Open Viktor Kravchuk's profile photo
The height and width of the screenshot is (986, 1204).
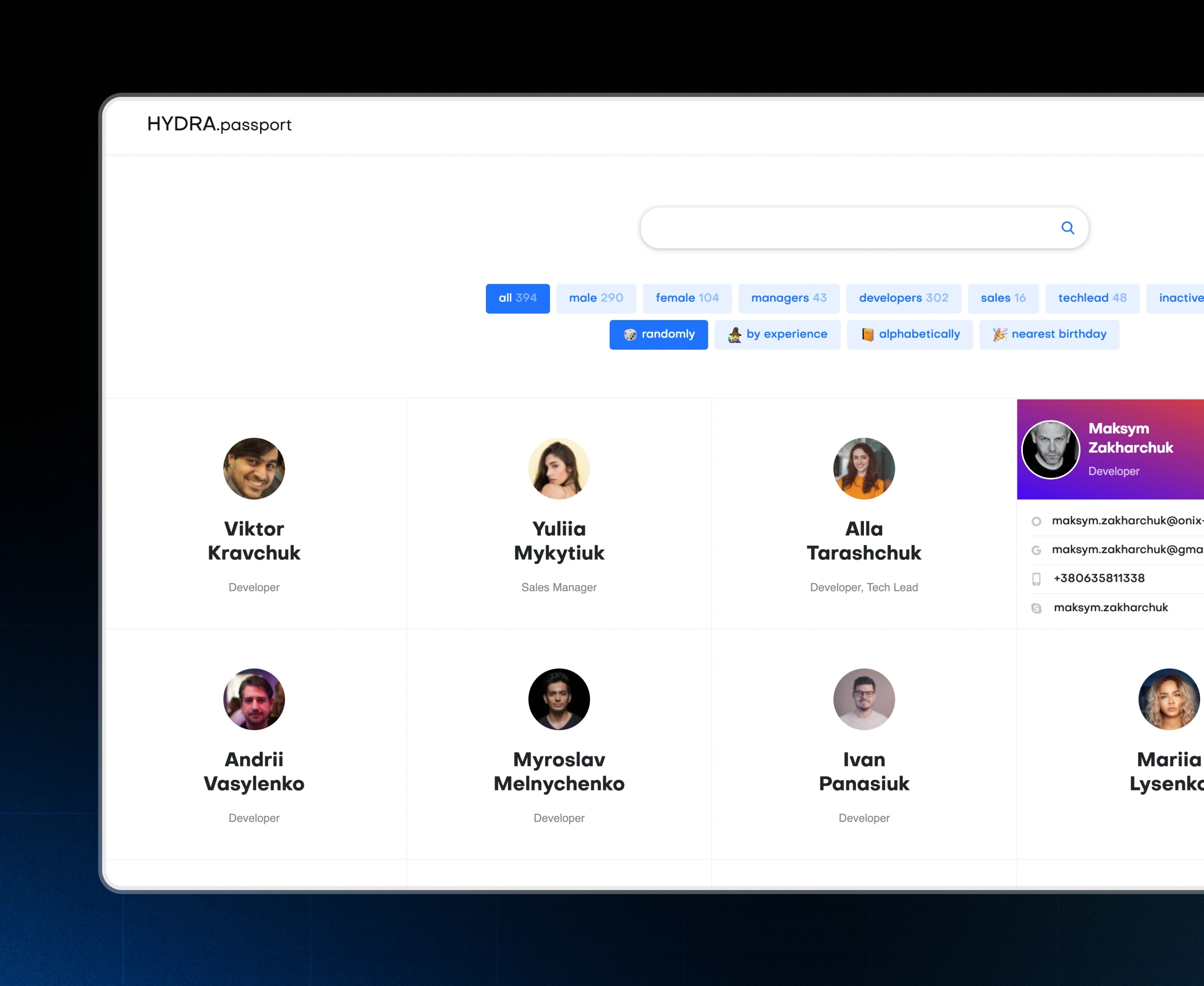(x=254, y=469)
